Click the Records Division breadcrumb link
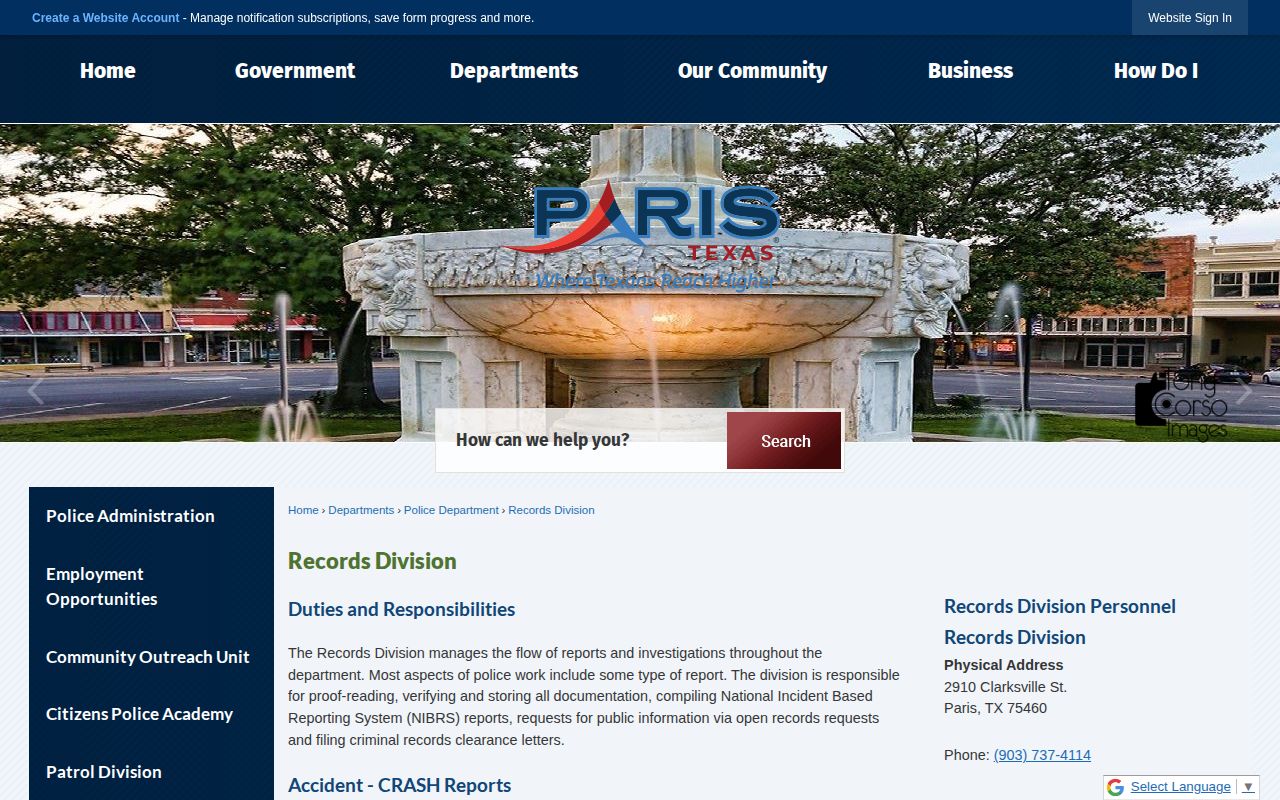 coord(551,510)
